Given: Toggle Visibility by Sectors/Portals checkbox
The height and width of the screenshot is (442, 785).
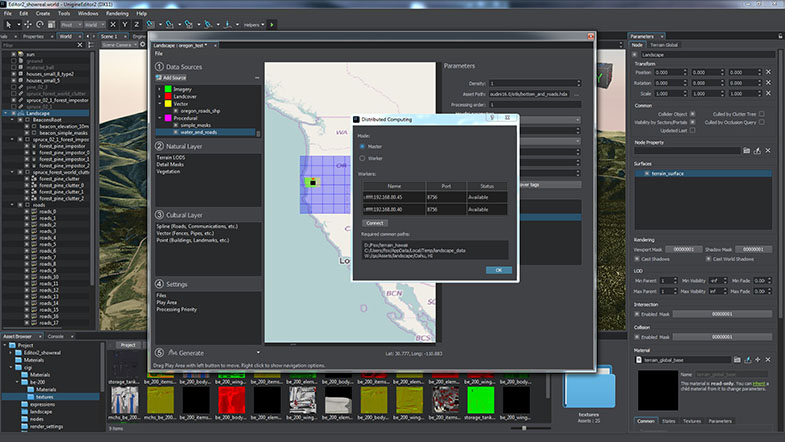Looking at the screenshot, I should click(692, 122).
